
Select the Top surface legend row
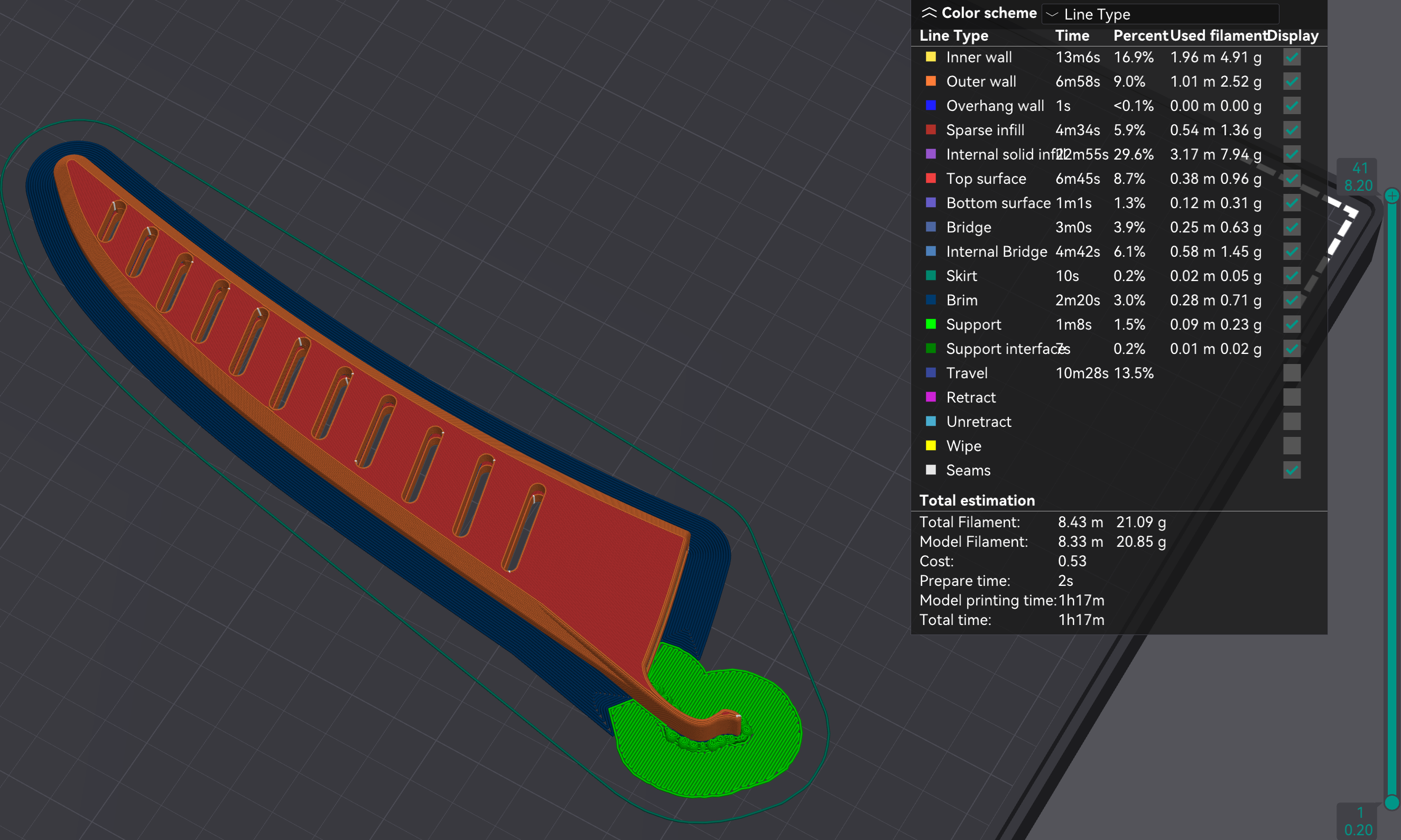coord(1119,179)
